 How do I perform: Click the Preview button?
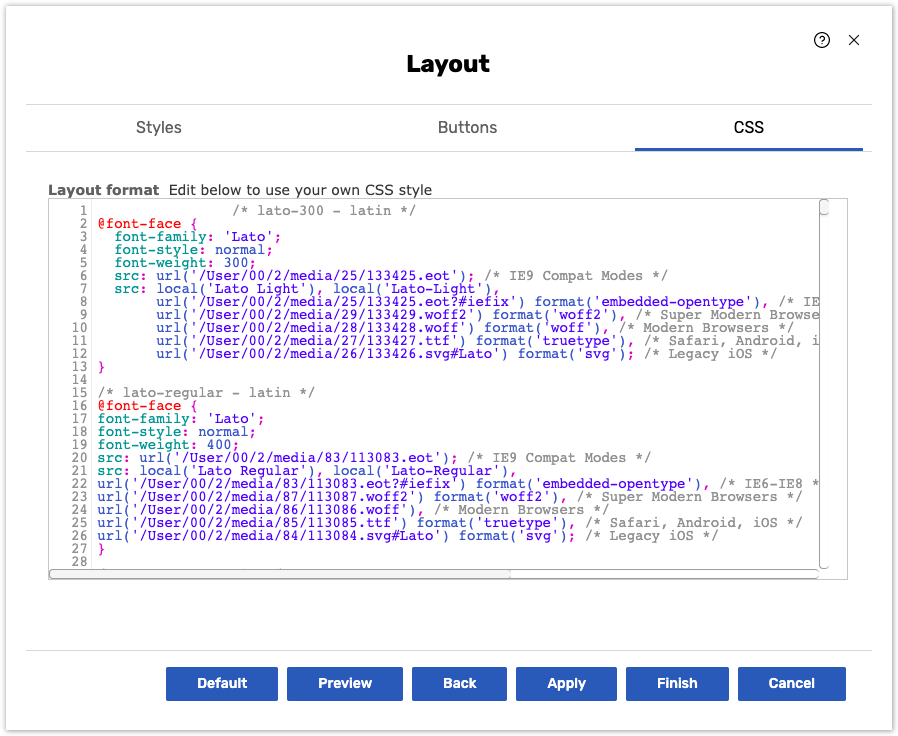[x=345, y=683]
